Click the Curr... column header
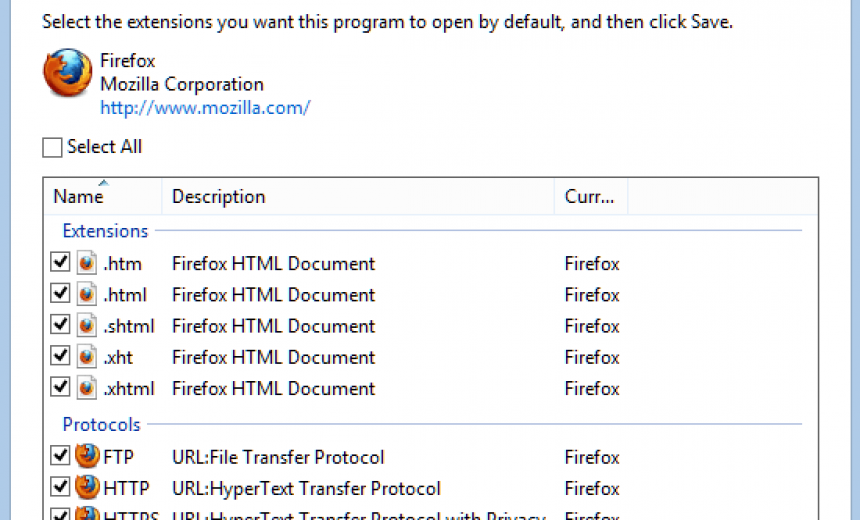Image resolution: width=860 pixels, height=520 pixels. click(x=590, y=197)
